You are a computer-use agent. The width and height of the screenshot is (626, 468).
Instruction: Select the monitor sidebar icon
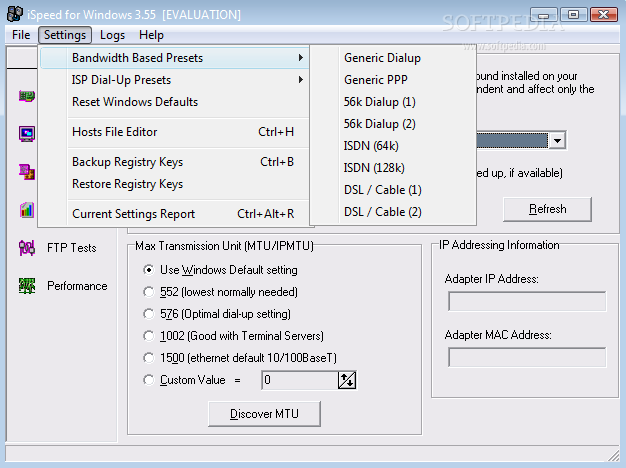click(x=27, y=134)
